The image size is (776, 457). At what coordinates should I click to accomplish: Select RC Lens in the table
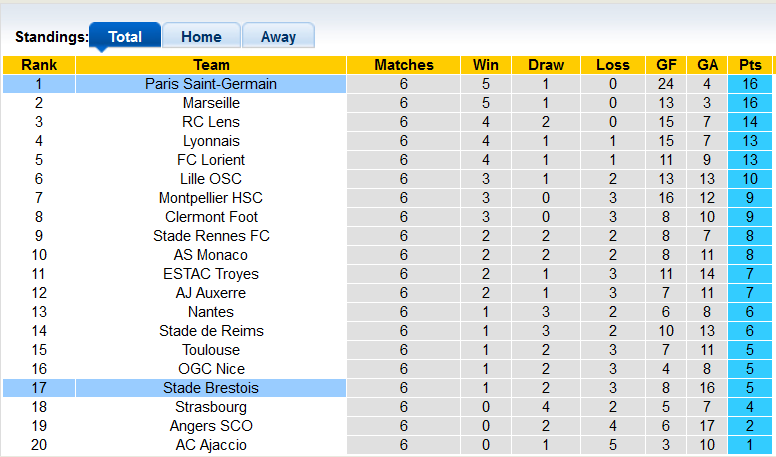pos(211,122)
